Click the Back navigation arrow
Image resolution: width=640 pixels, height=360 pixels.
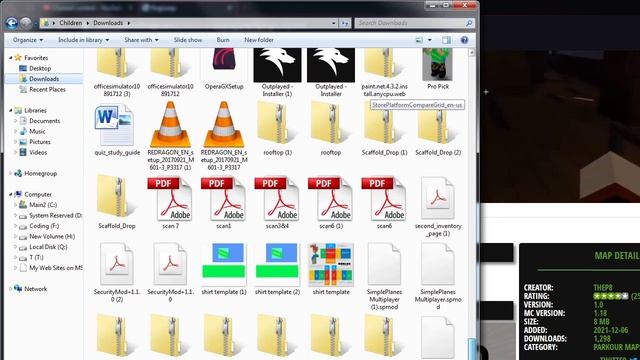pyautogui.click(x=11, y=23)
